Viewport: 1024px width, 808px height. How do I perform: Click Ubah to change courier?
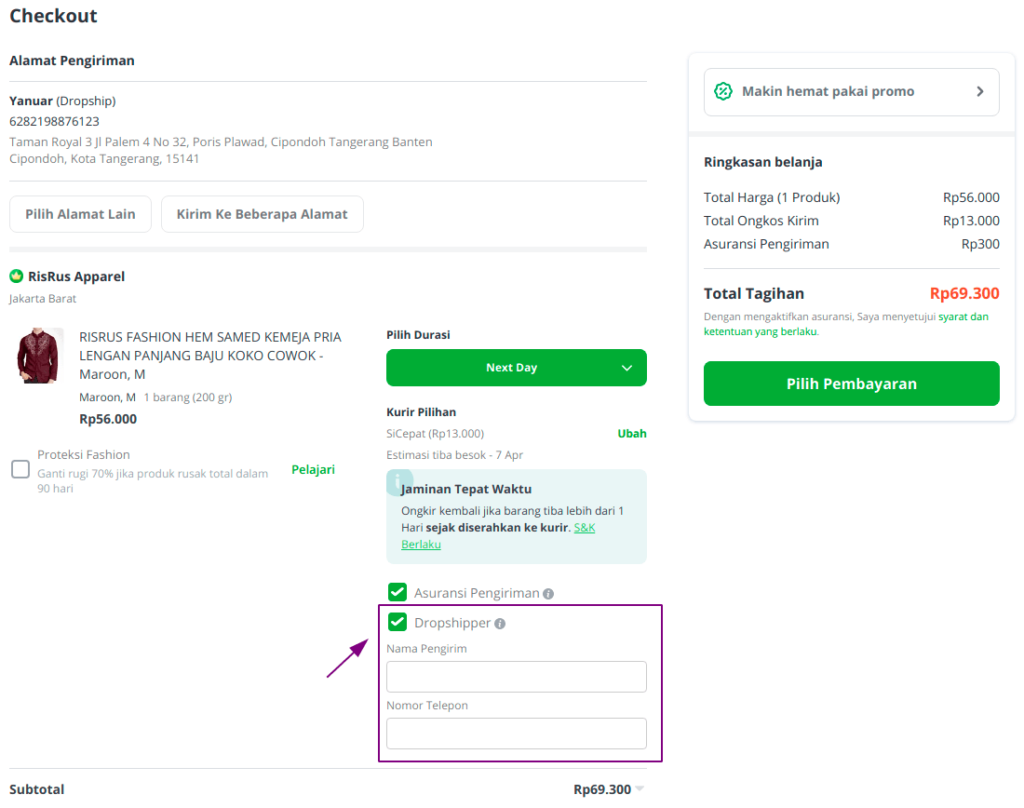point(632,434)
